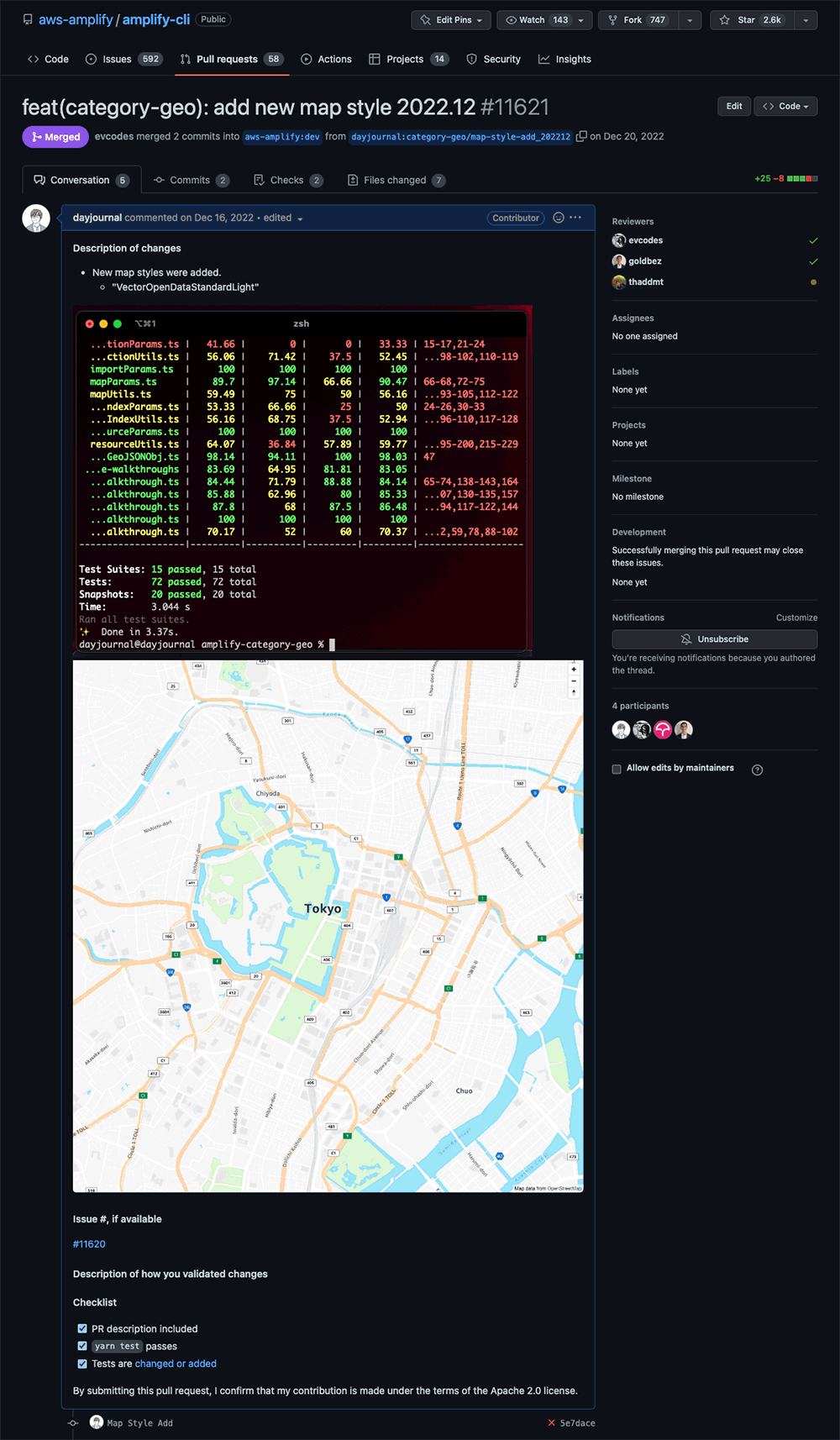Click the pending status dot beside thaddmt
Viewport: 840px width, 1440px height.
pos(813,282)
